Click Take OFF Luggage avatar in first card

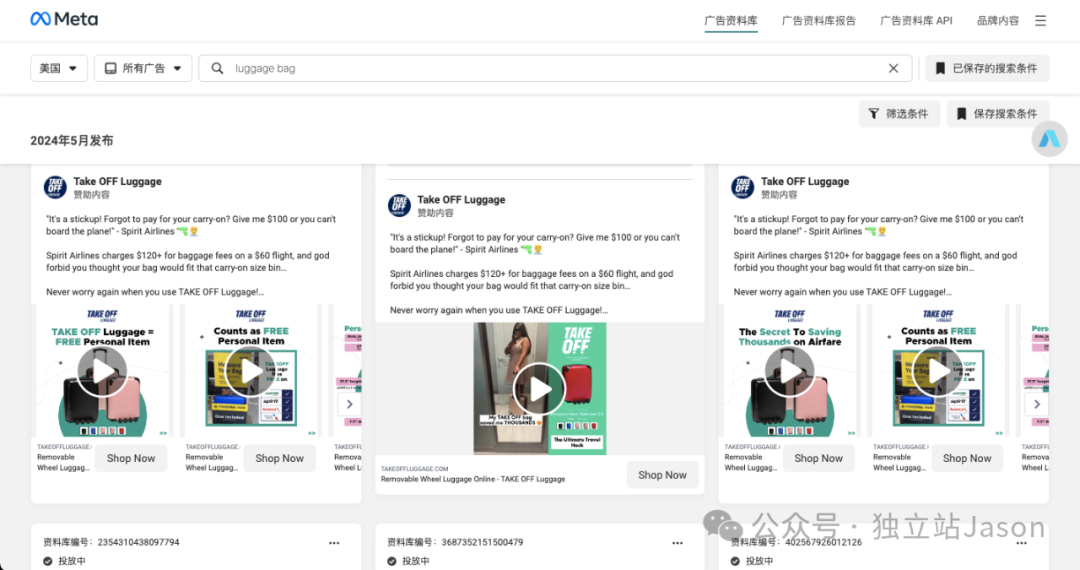[x=55, y=187]
